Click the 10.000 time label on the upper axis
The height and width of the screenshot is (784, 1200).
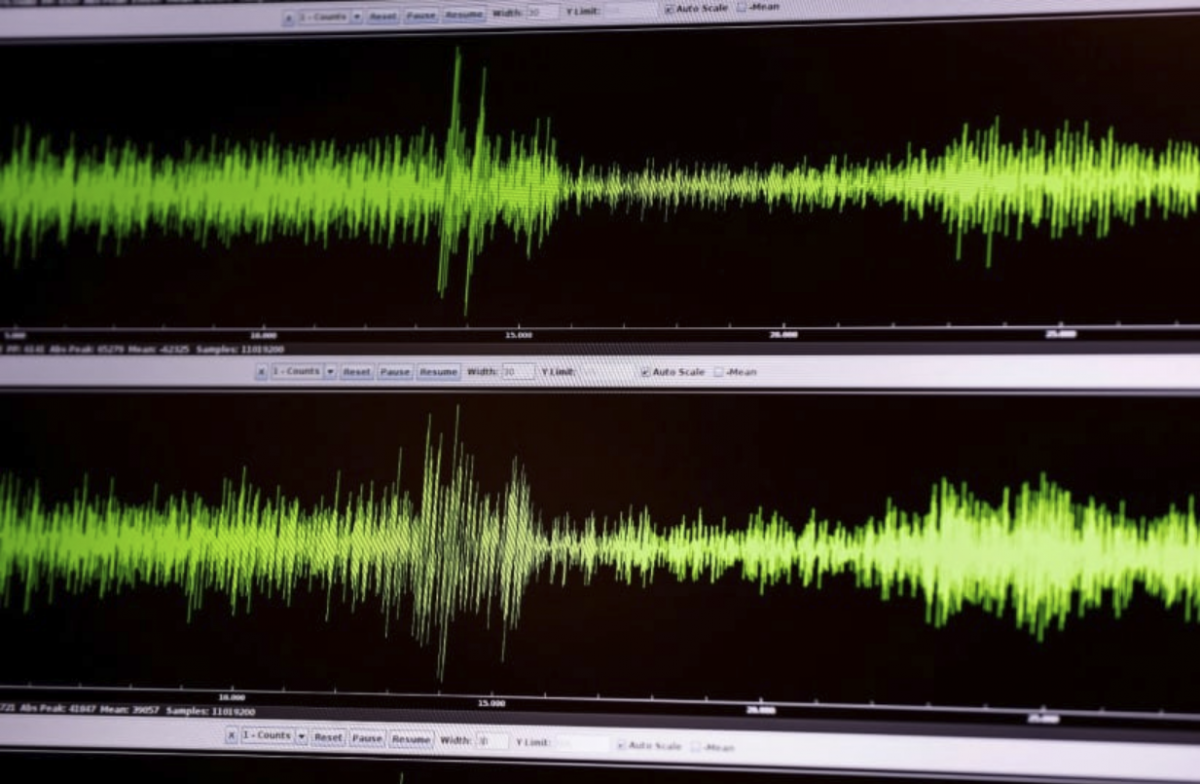click(263, 336)
